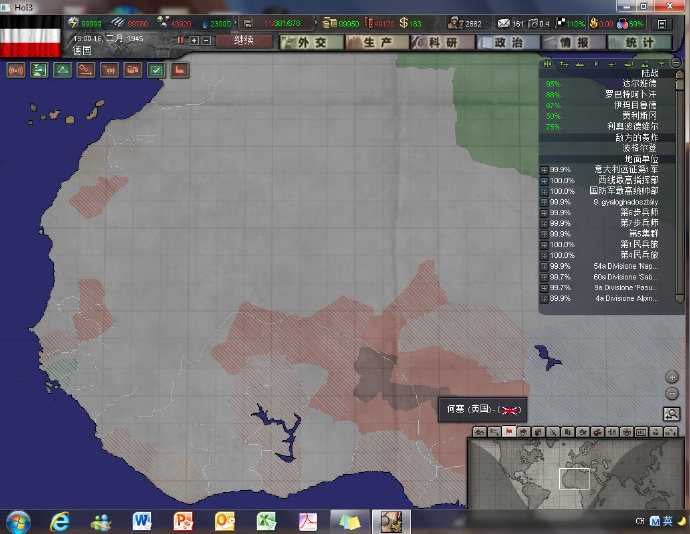The image size is (690, 534).
Task: Open the 科研 technology tab
Action: (443, 42)
